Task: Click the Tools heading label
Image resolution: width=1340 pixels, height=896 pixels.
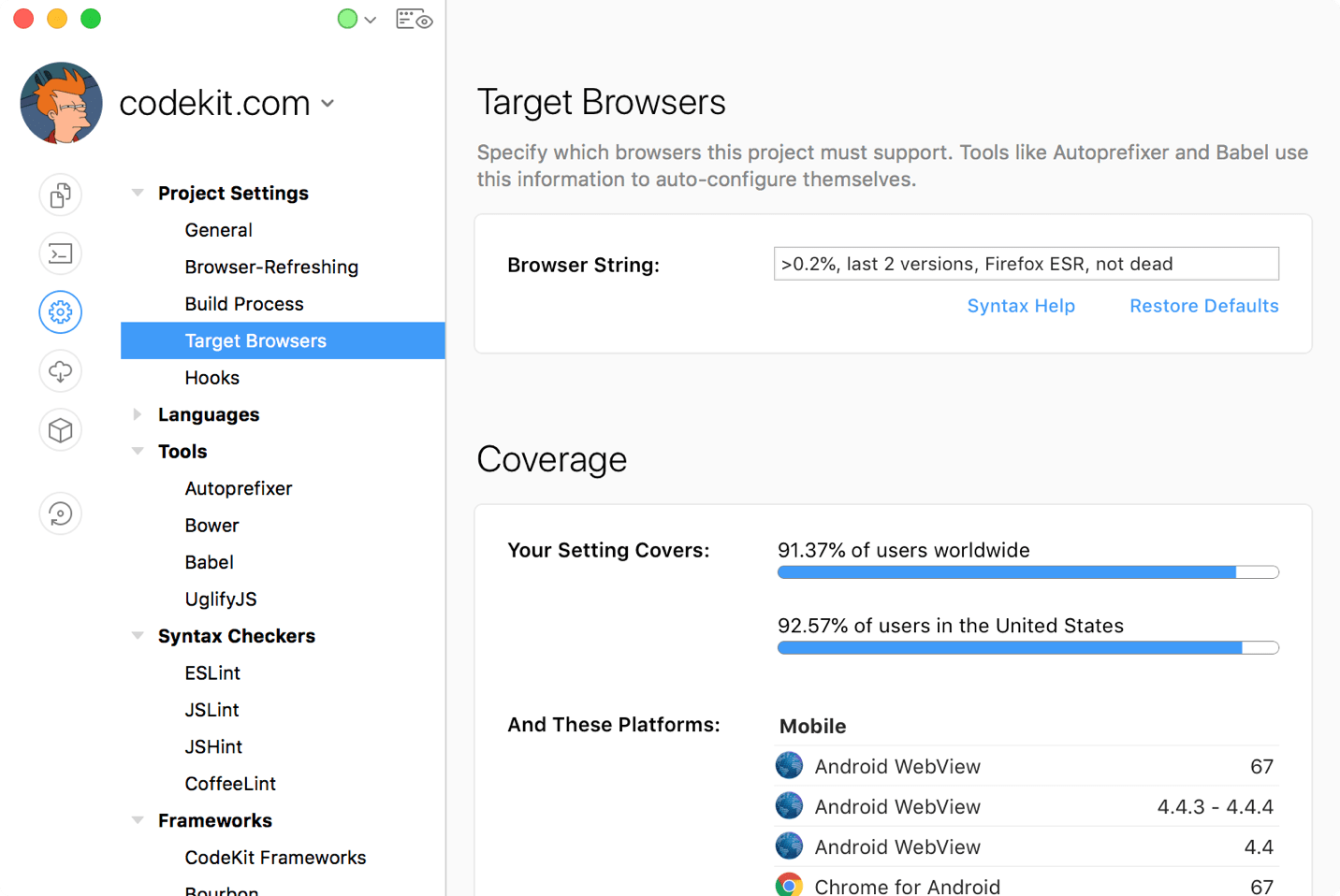Action: tap(182, 451)
